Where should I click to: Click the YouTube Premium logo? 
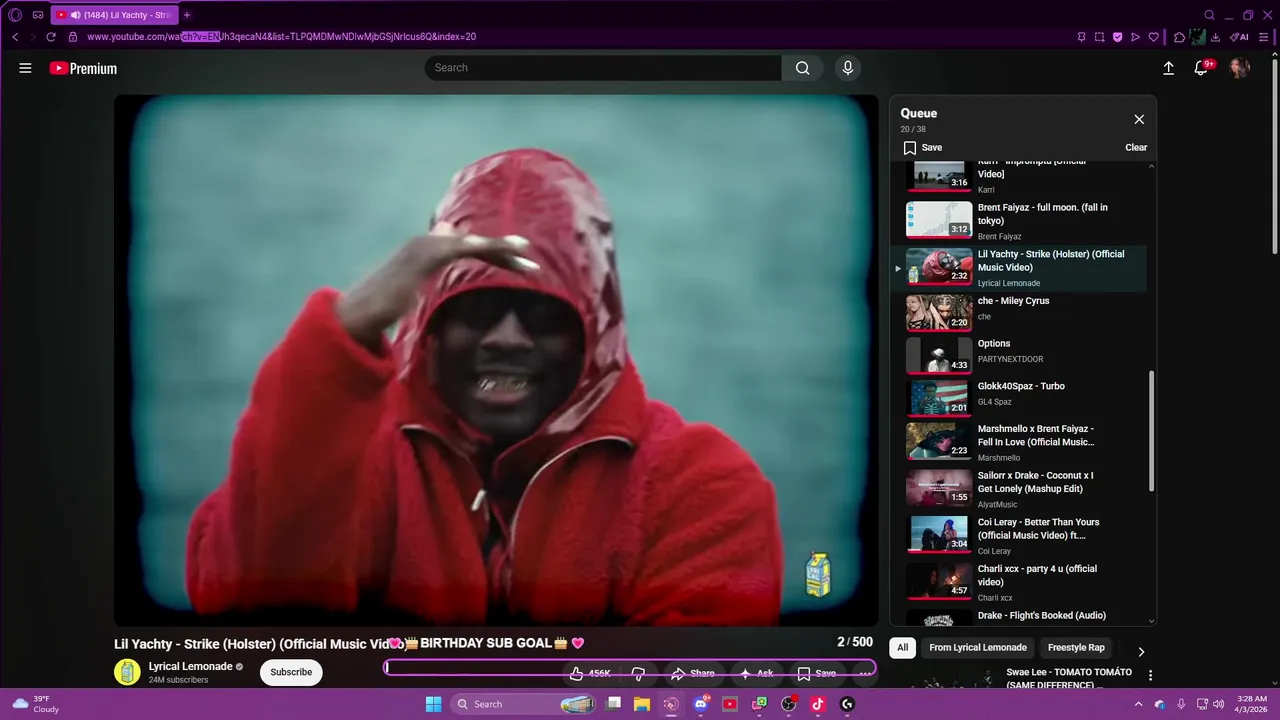tap(83, 68)
